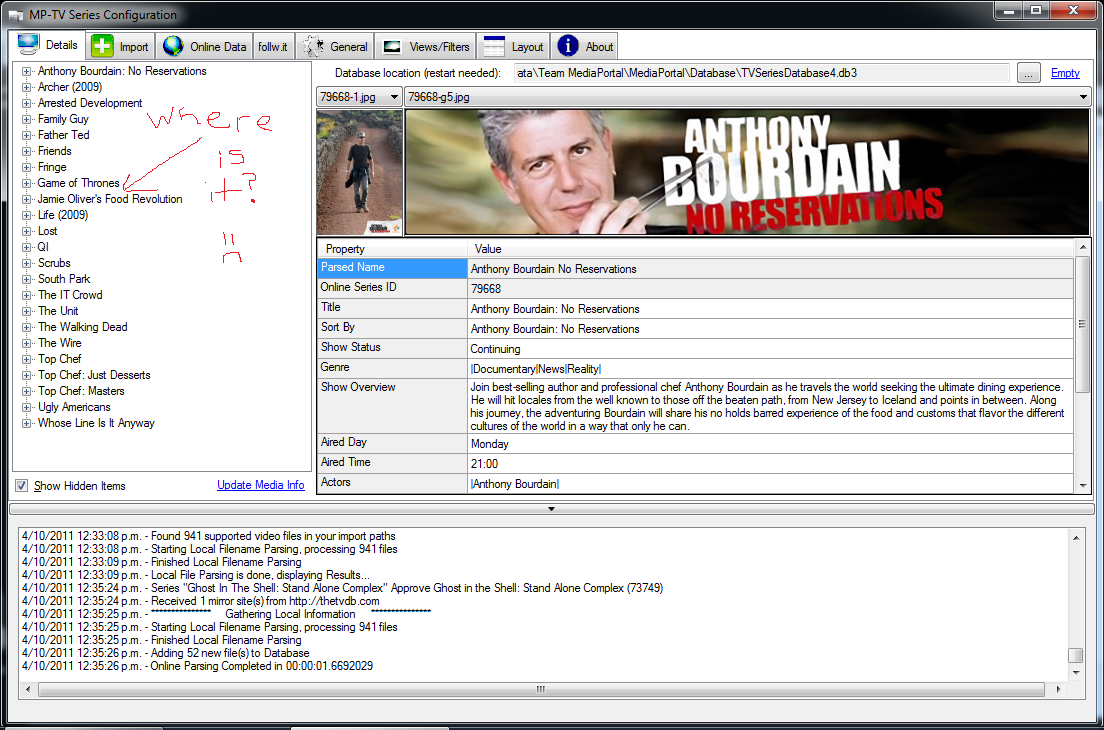The width and height of the screenshot is (1104, 730).
Task: Click the globe Online Data icon
Action: tap(173, 46)
